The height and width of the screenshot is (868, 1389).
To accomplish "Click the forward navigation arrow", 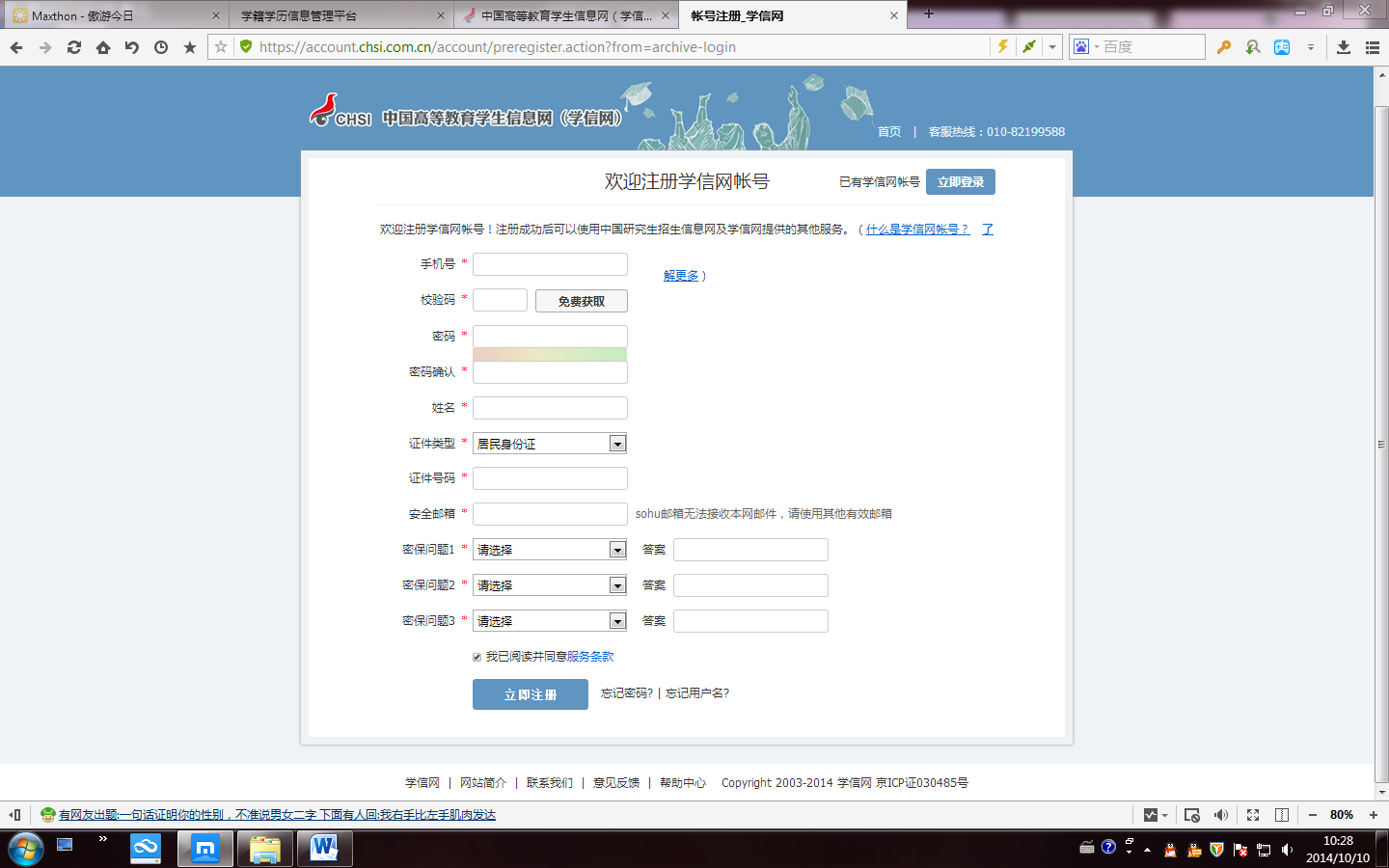I will [x=44, y=47].
